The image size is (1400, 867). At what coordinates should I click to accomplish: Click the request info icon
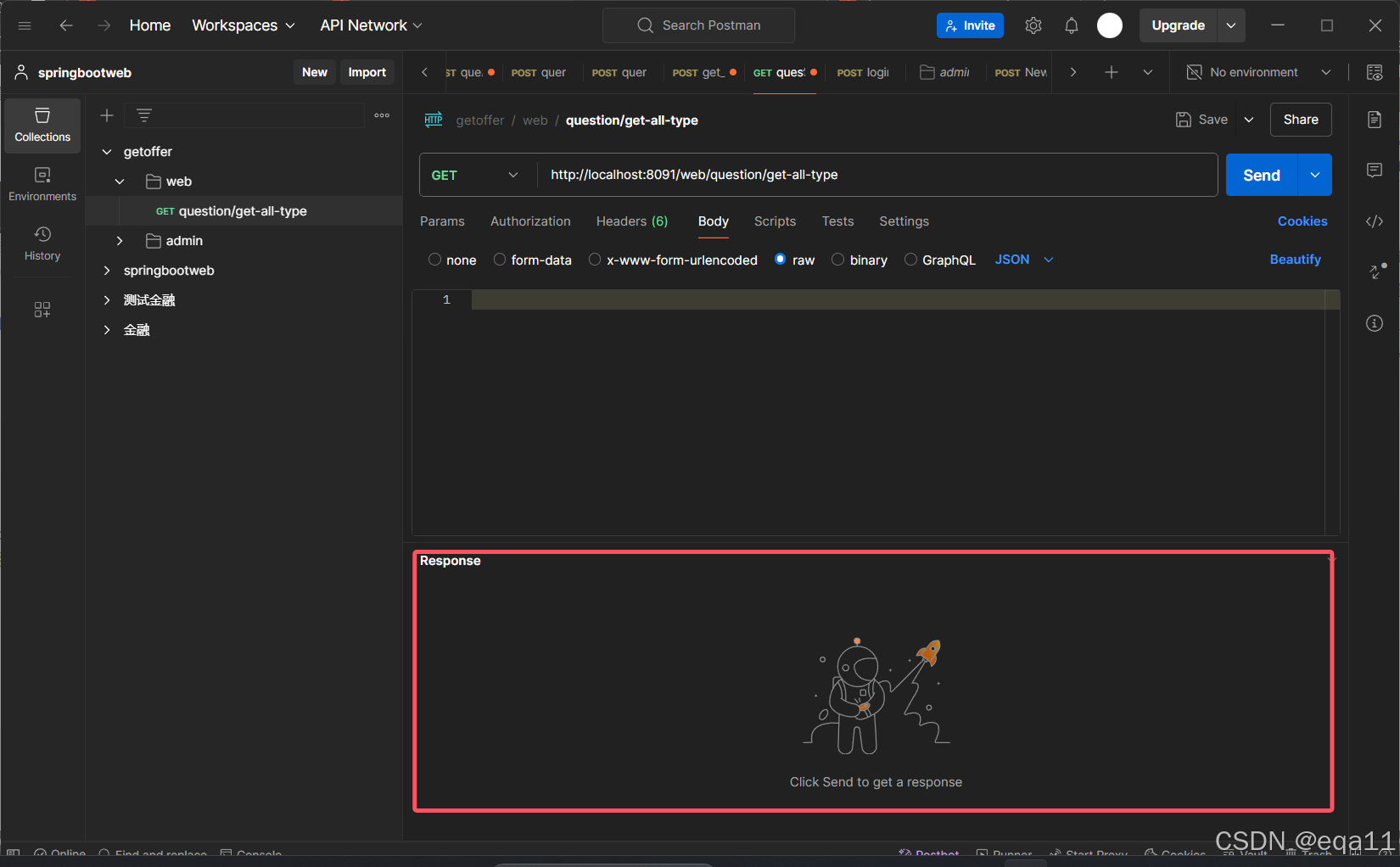point(1375,323)
